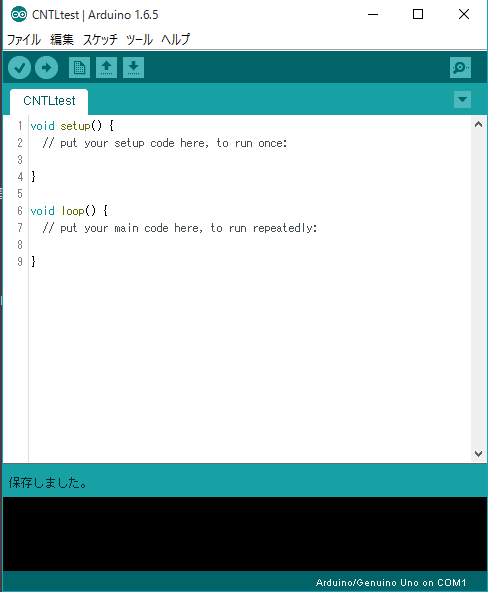Upload sketch with the arrow button
Viewport: 488px width, 592px height.
click(x=46, y=68)
